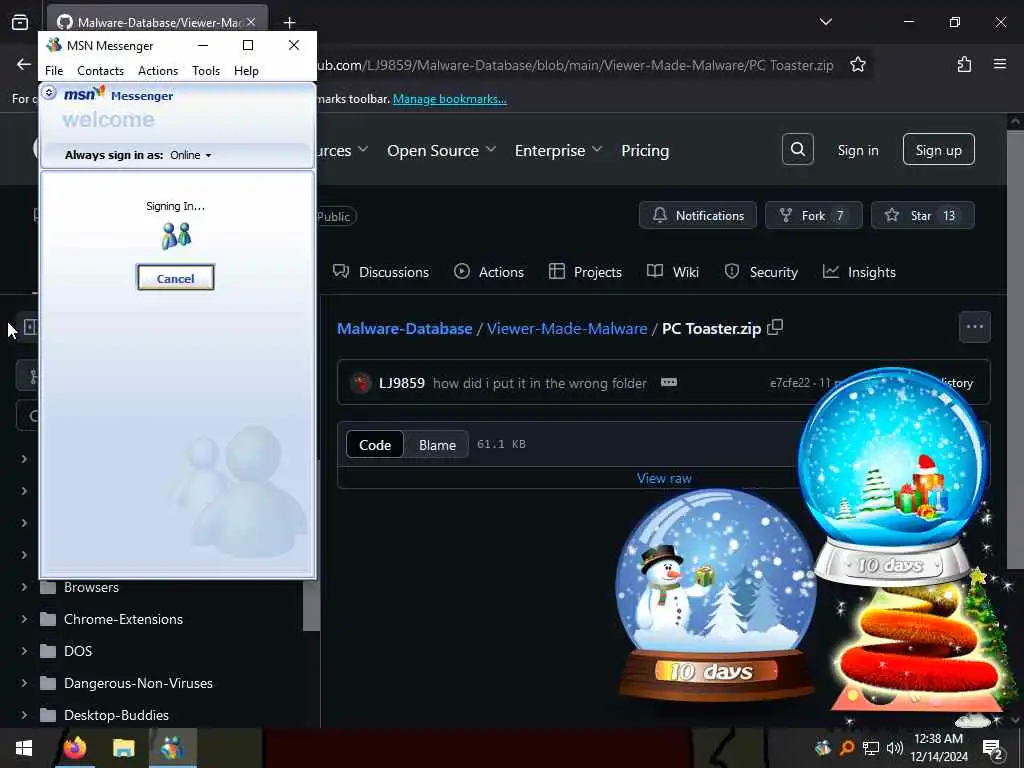
Task: Expand the commit message details ellipsis
Action: coord(669,382)
